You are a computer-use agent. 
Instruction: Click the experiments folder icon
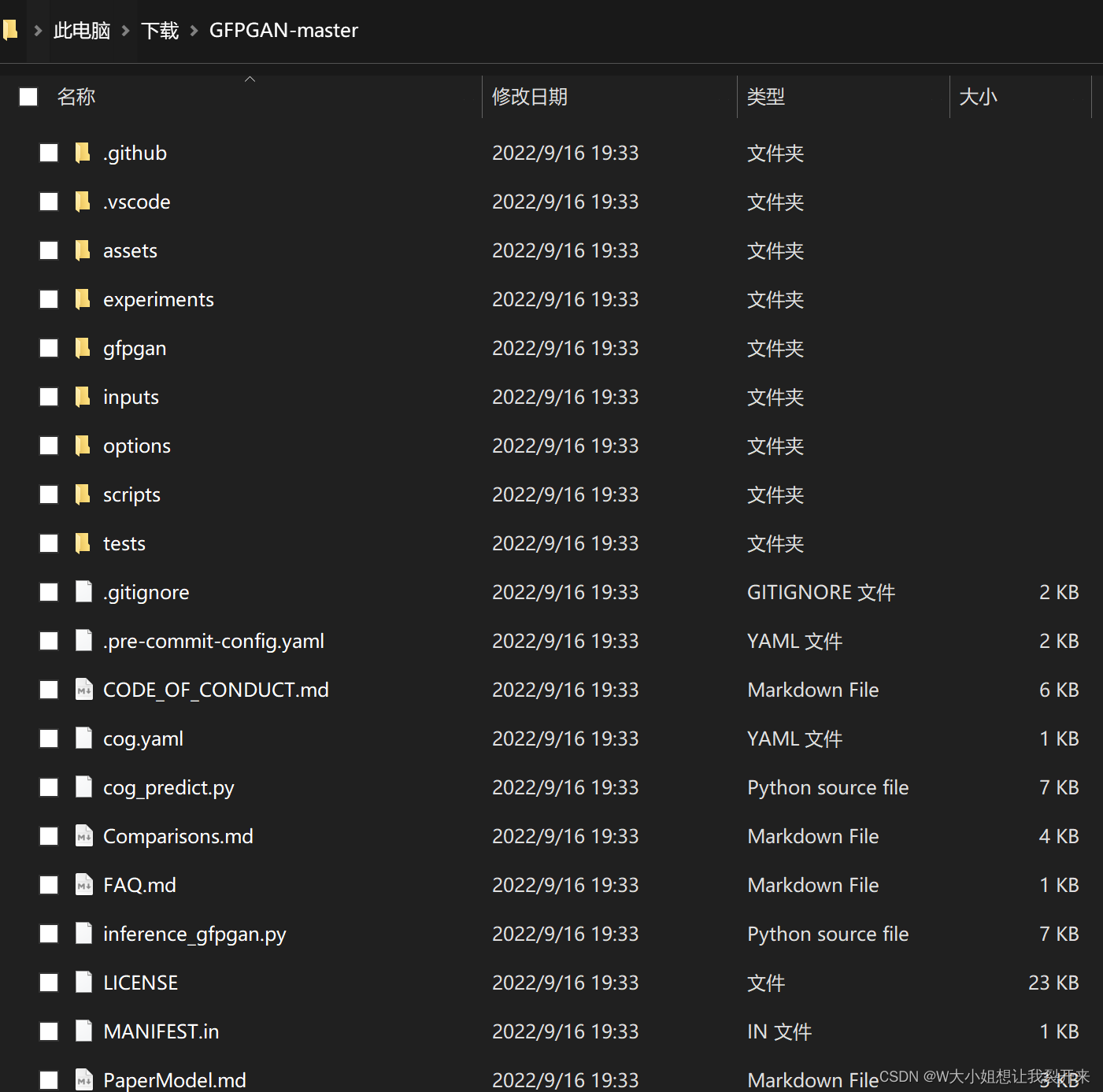click(83, 299)
